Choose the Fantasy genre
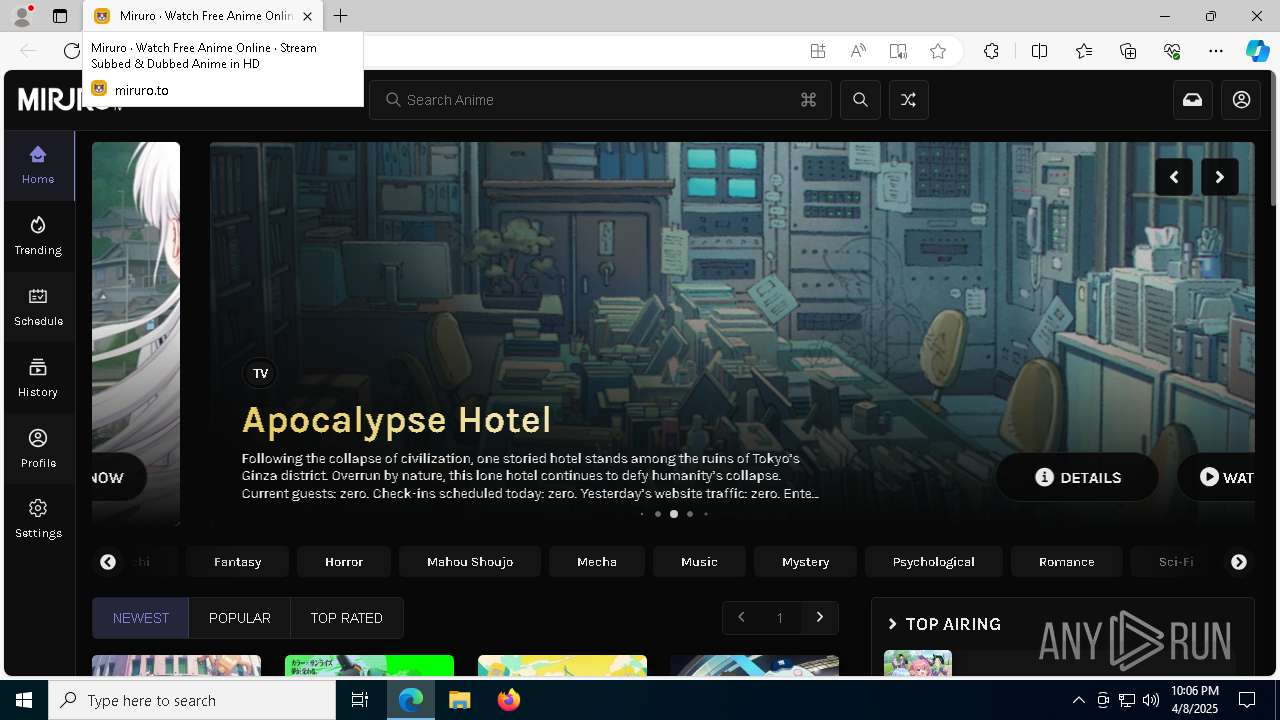Screen dimensions: 1280x720 click(x=238, y=562)
